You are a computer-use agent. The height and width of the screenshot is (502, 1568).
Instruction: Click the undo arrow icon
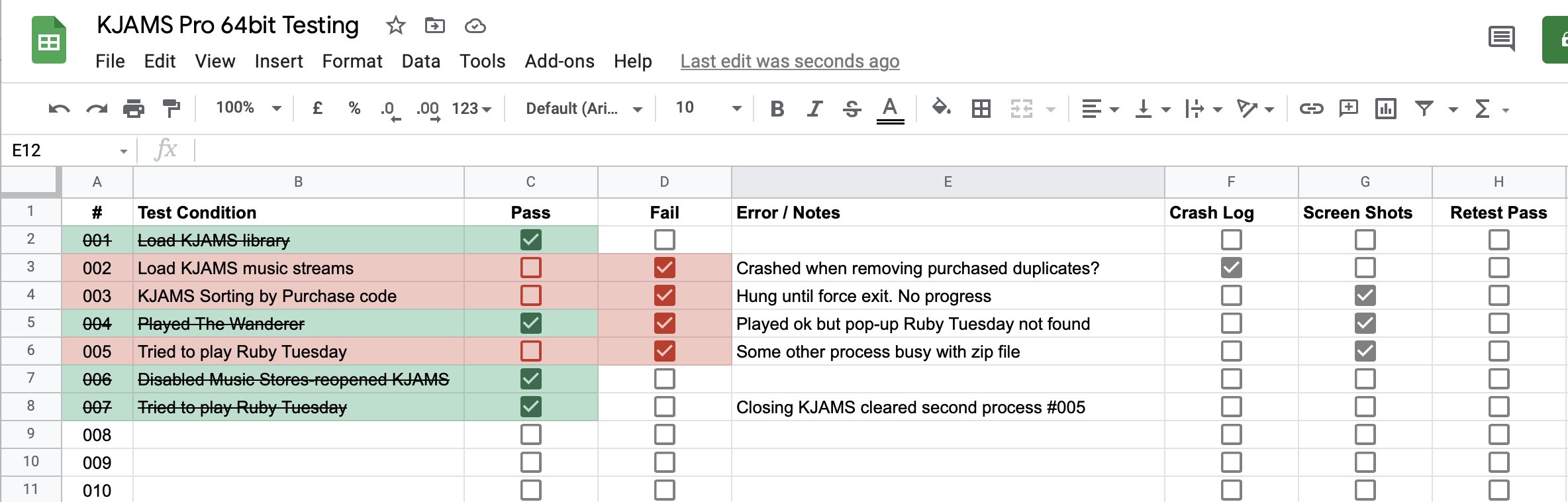click(x=59, y=109)
